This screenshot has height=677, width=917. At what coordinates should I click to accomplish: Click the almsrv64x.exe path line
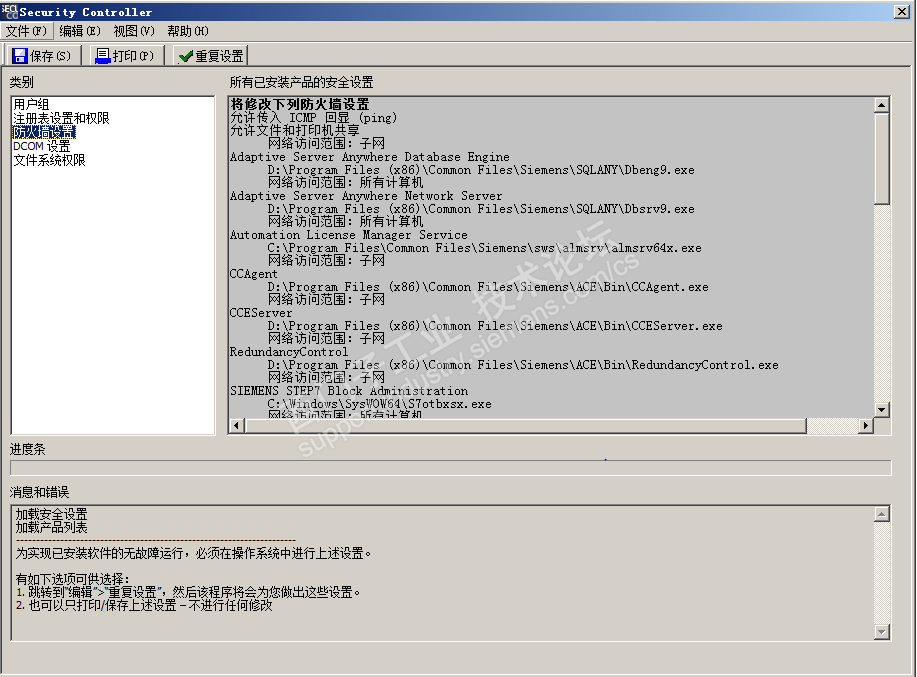click(x=485, y=248)
